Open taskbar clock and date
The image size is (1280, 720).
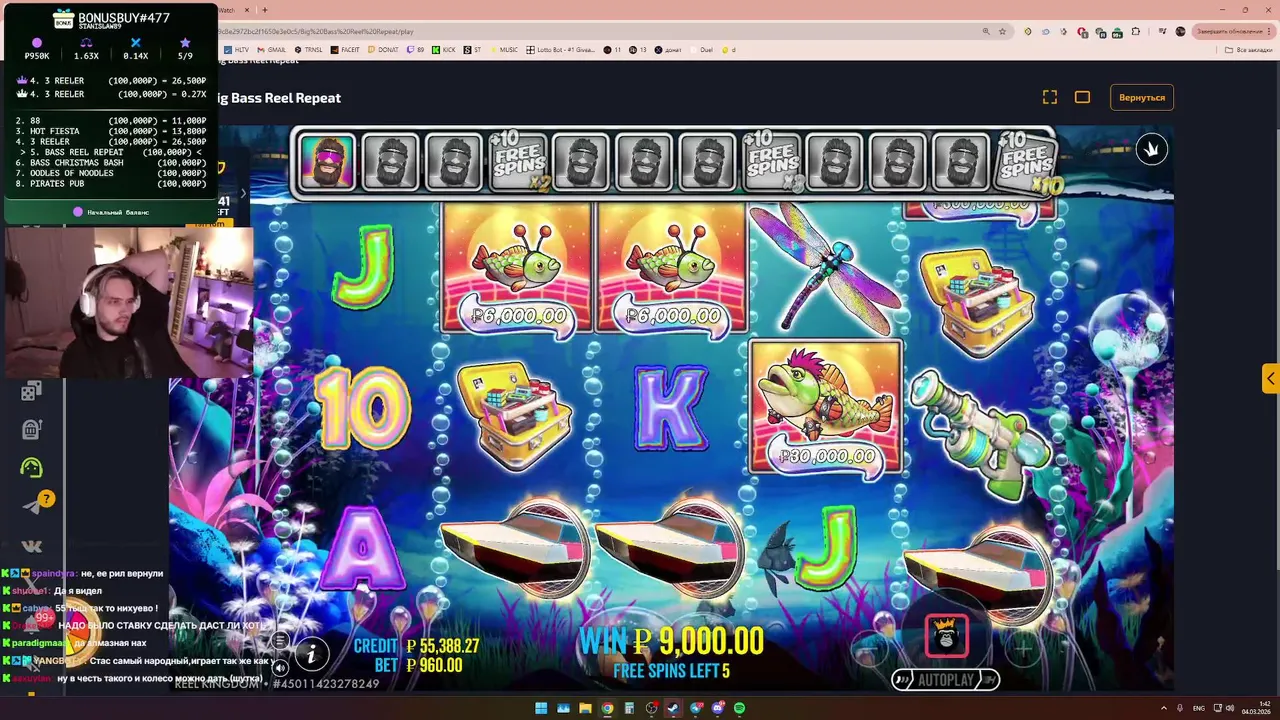point(1258,708)
